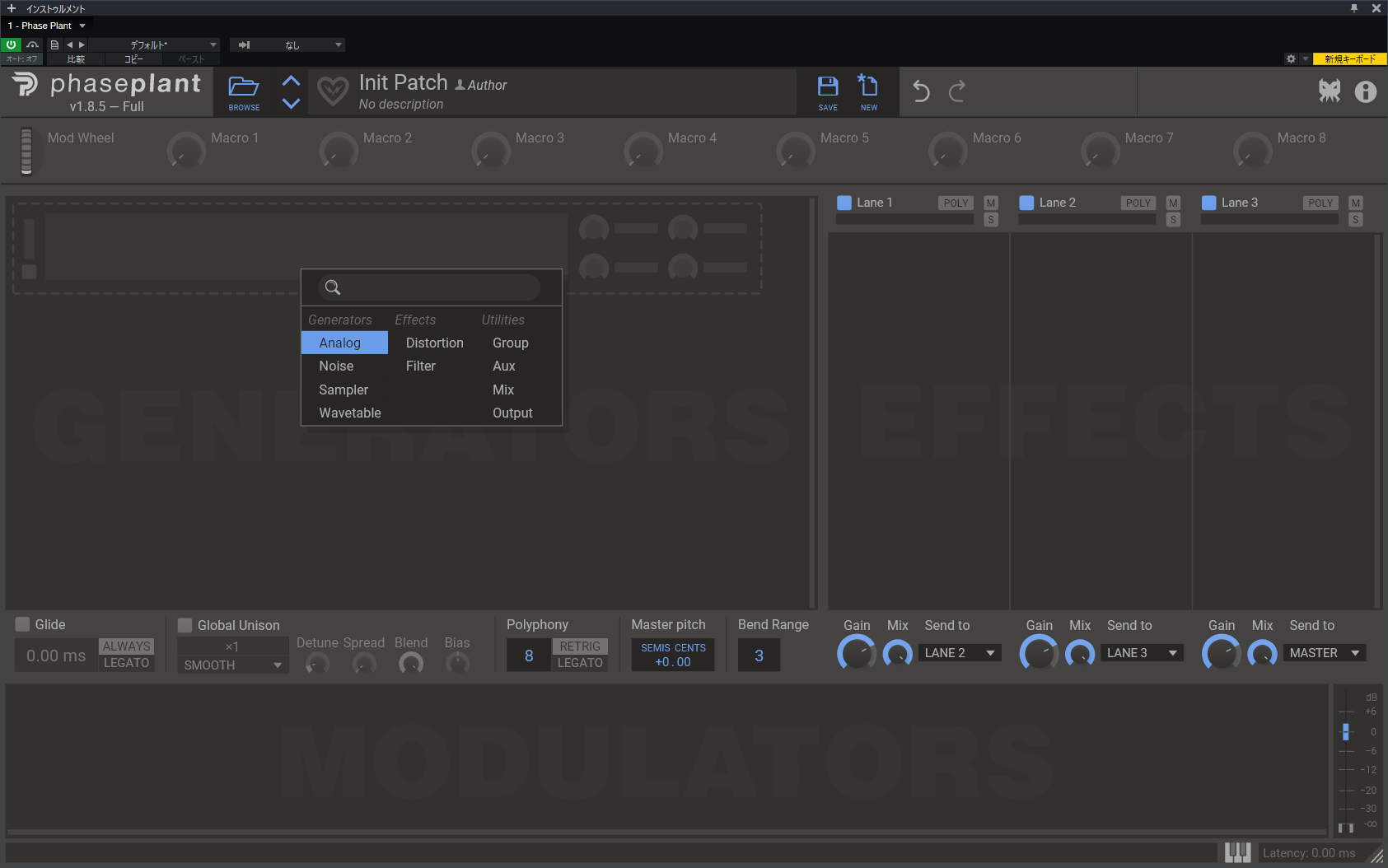Screen dimensions: 1388x868
Task: Mute Lane 2 with M button
Action: pos(1174,203)
